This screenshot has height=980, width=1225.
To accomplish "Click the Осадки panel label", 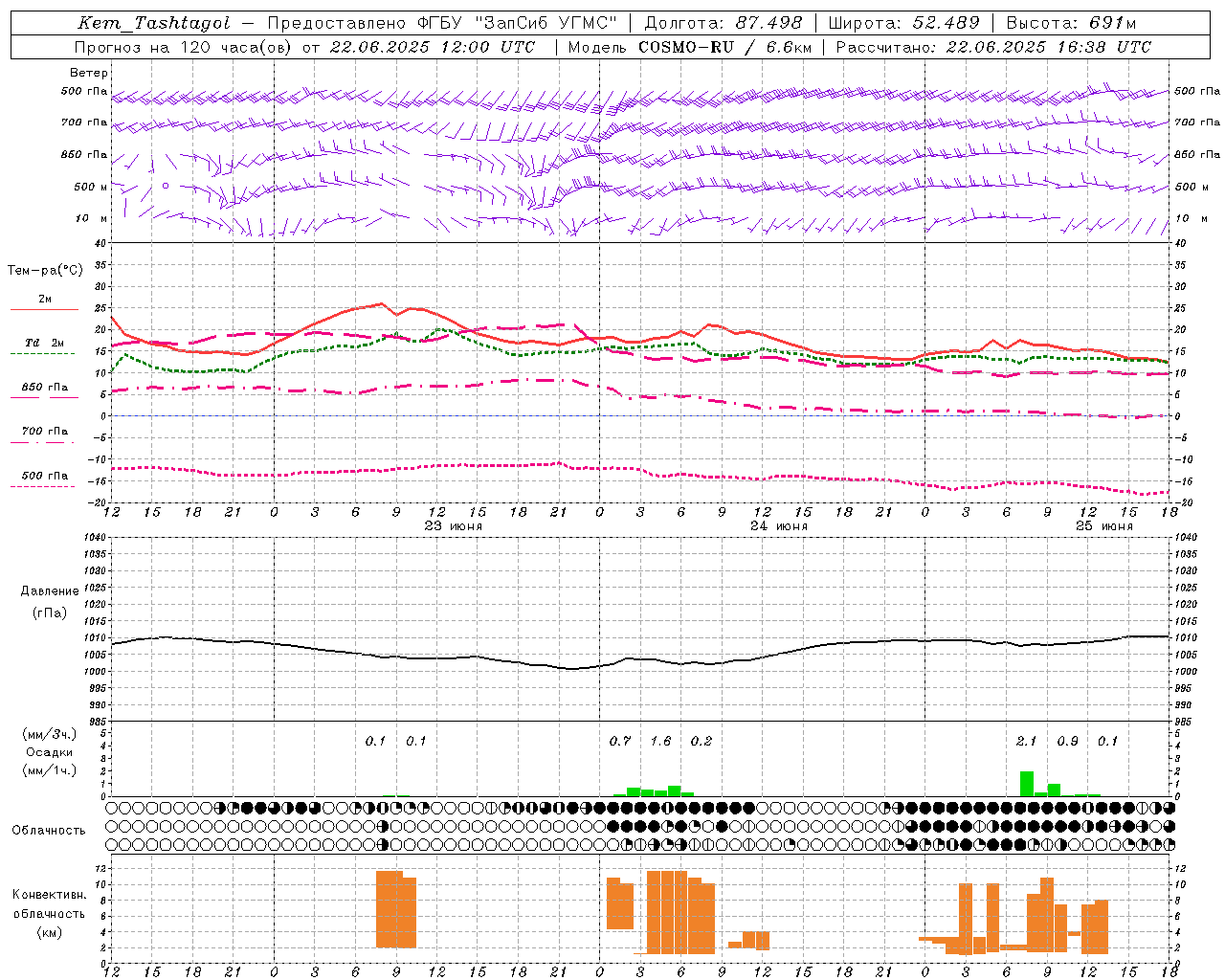I will coord(50,752).
